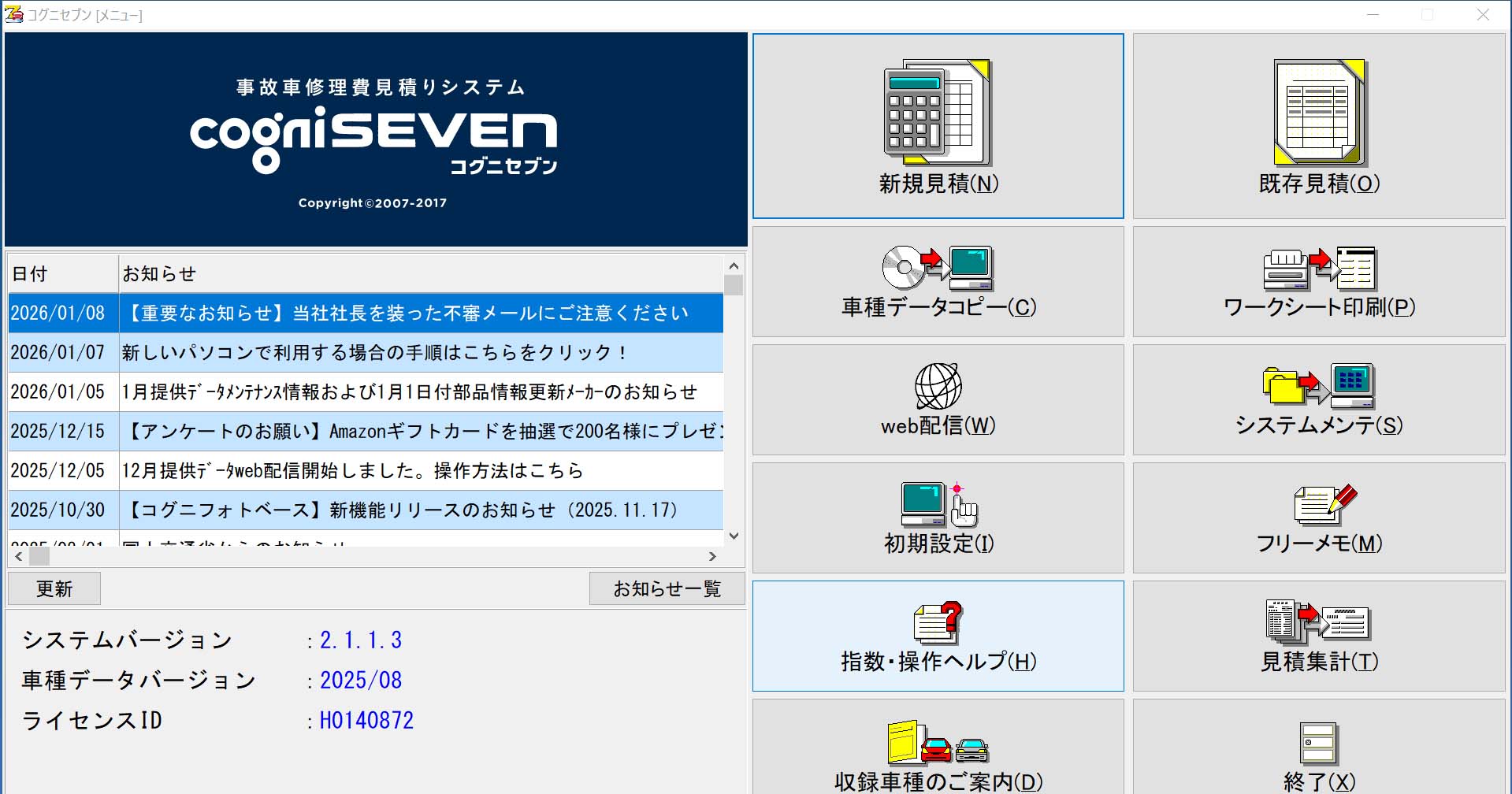Open estimate totals (見積集計)

pyautogui.click(x=1319, y=636)
